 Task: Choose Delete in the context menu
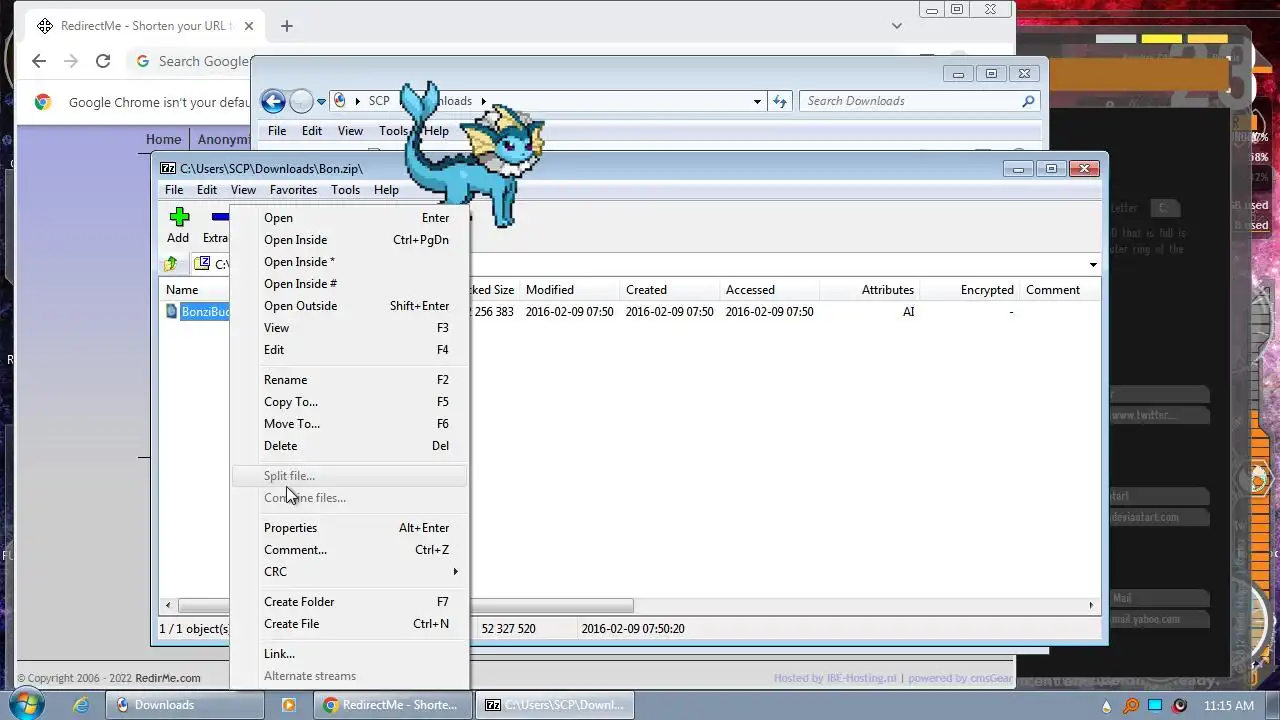(x=350, y=446)
